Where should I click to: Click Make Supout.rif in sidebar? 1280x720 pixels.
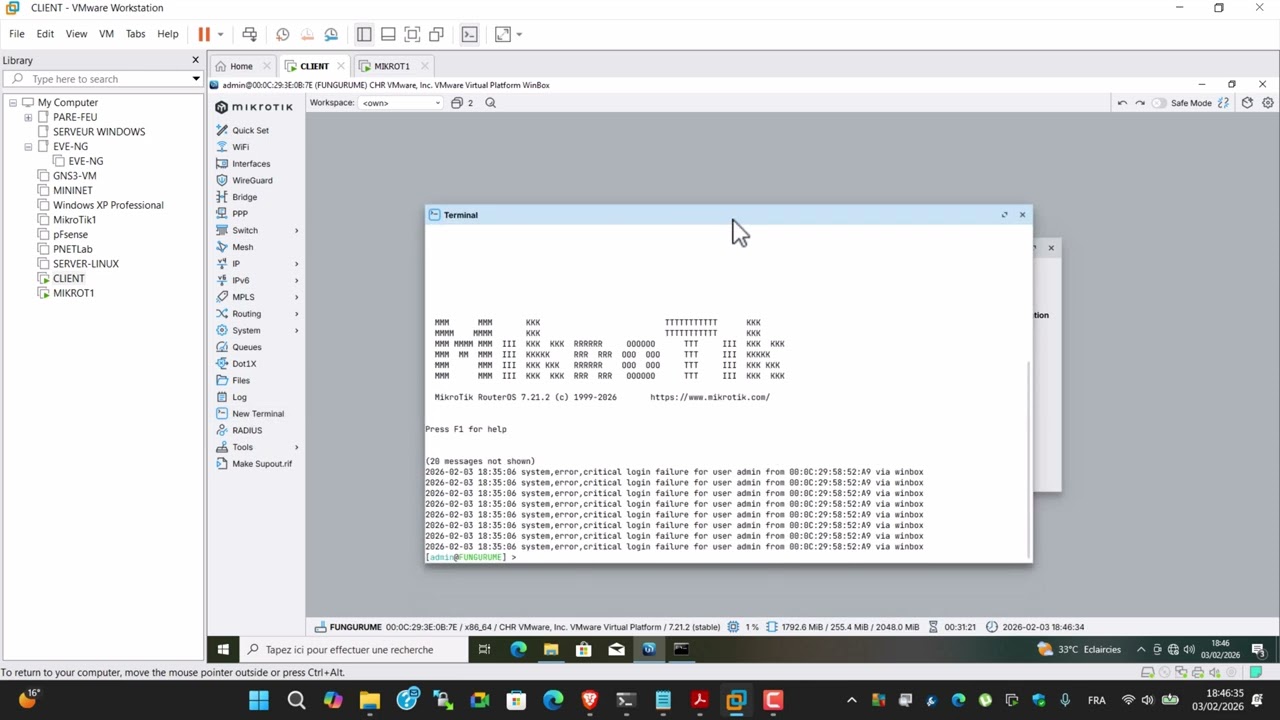click(262, 464)
